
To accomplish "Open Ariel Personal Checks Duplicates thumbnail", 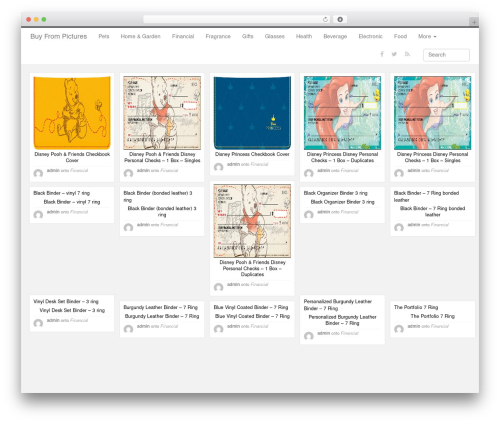I will pos(342,113).
